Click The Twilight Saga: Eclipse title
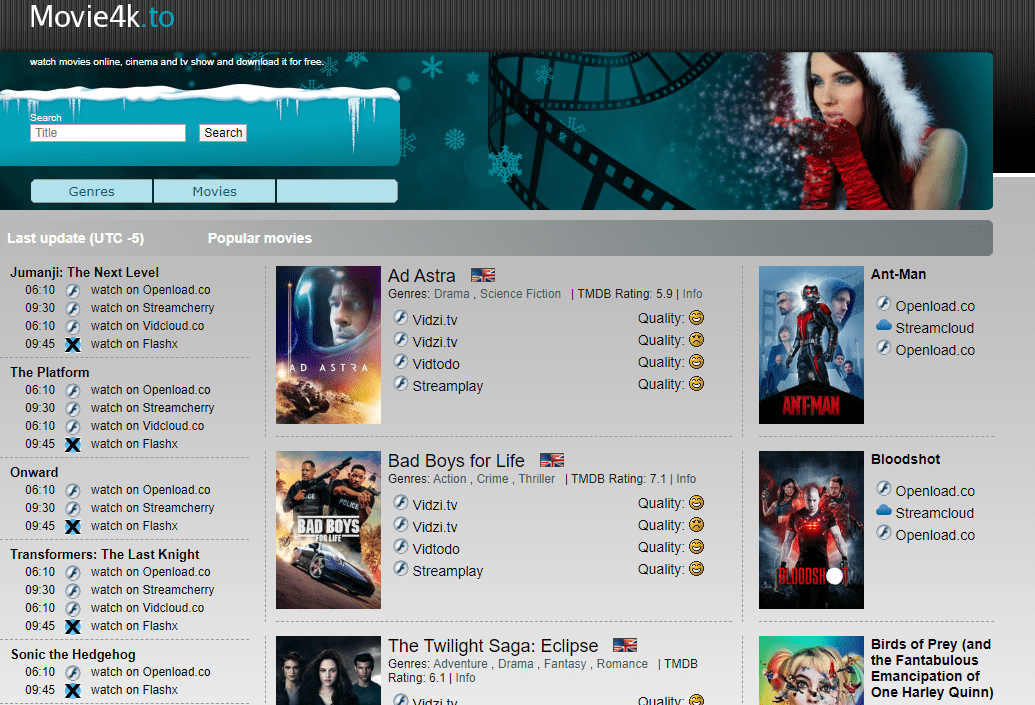This screenshot has width=1035, height=705. point(493,646)
